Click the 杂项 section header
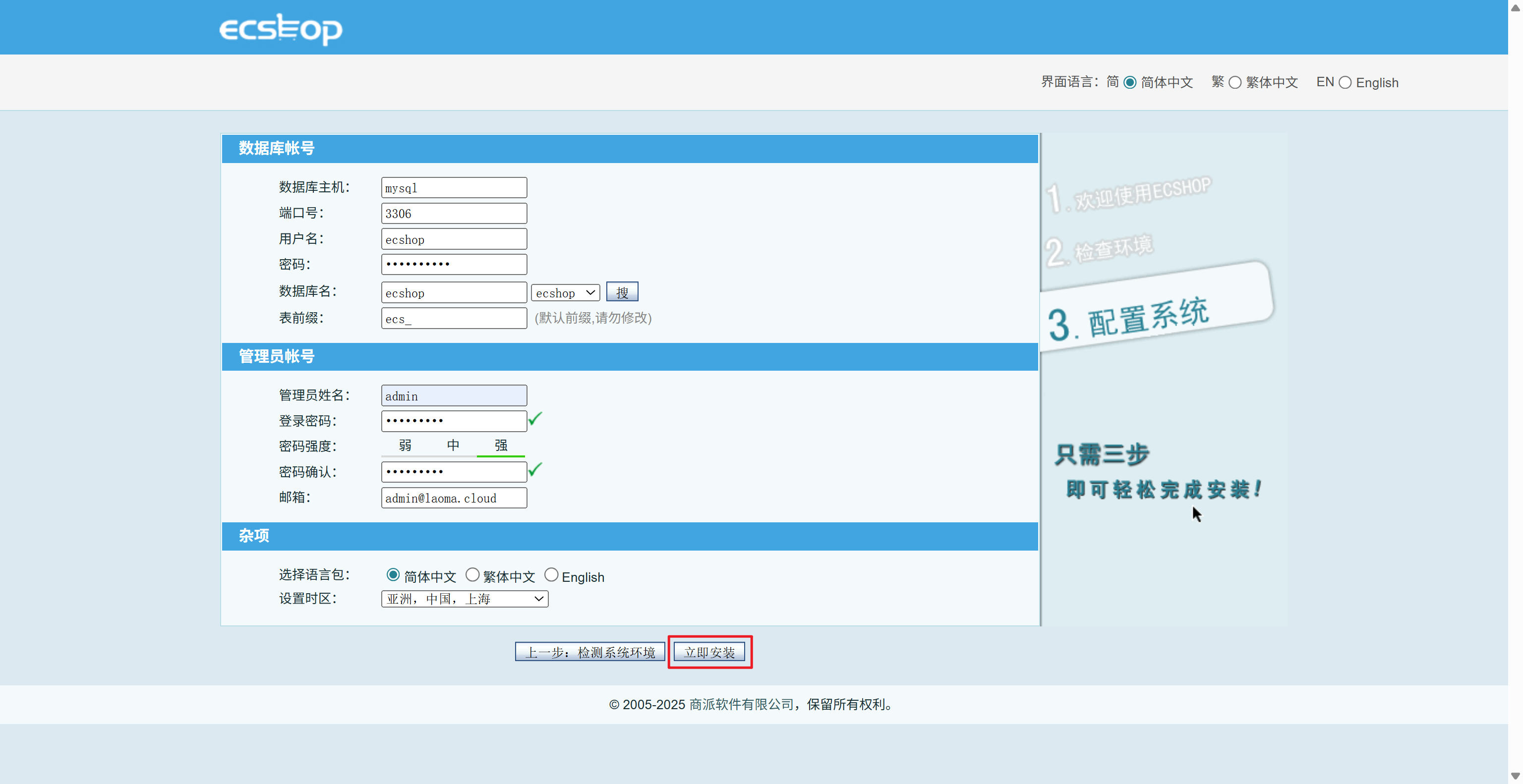 [630, 536]
